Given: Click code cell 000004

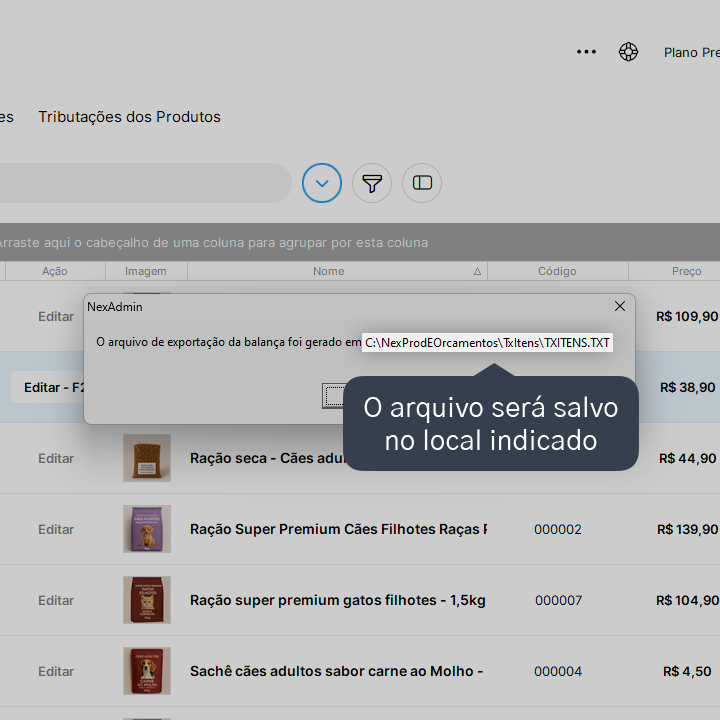Looking at the screenshot, I should pos(558,671).
